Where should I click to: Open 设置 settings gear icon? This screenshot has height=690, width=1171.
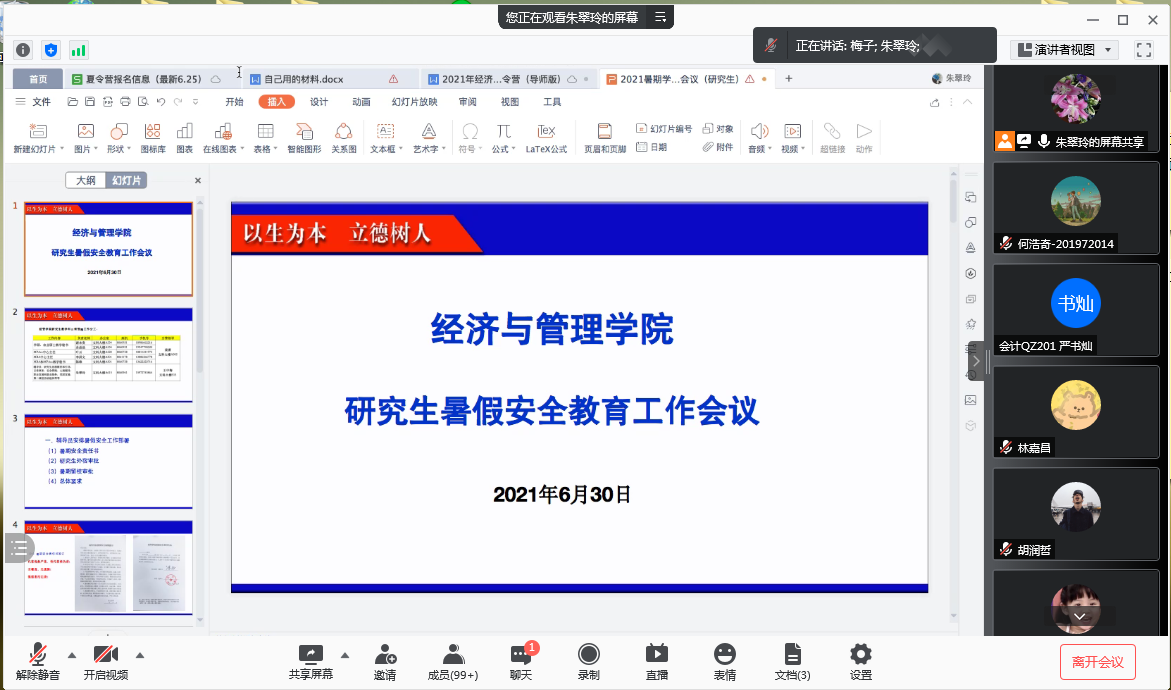860,655
